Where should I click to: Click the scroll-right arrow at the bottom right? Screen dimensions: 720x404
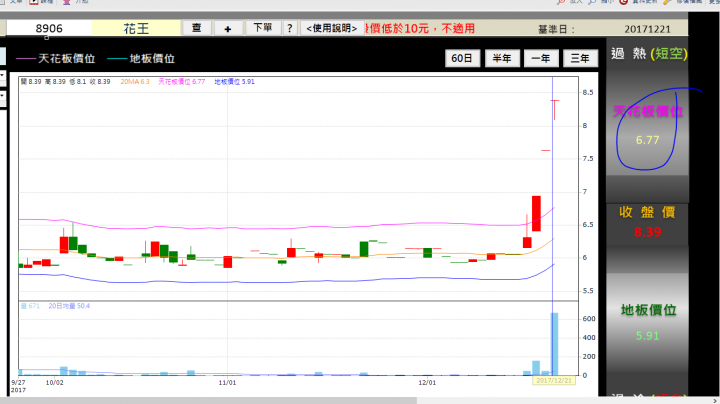tap(715, 401)
